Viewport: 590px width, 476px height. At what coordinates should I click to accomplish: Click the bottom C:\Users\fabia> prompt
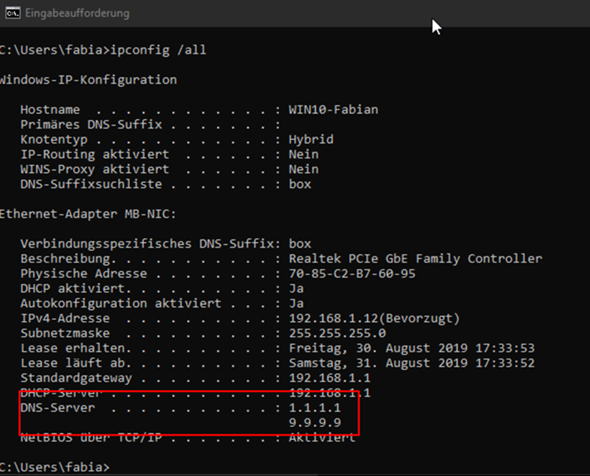click(55, 467)
